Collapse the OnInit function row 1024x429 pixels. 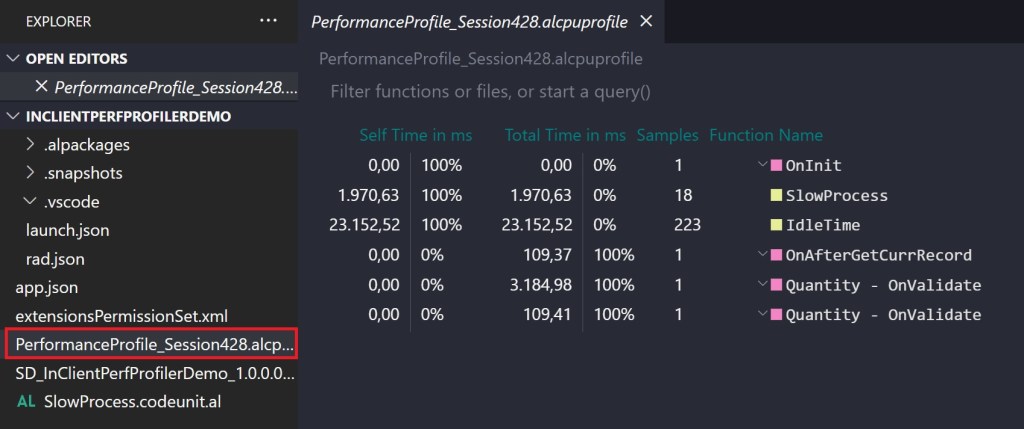coord(761,165)
